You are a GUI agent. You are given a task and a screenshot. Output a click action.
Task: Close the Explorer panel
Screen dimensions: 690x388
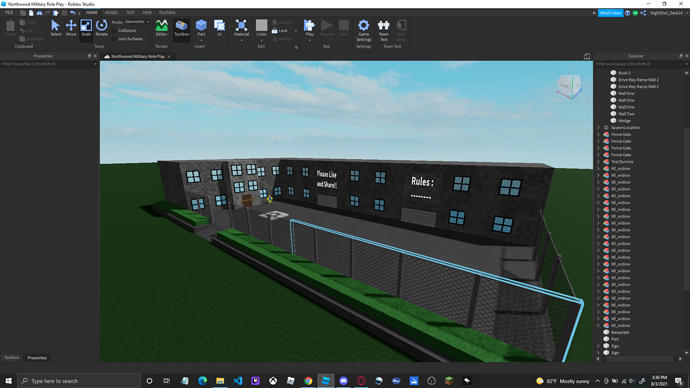[686, 56]
